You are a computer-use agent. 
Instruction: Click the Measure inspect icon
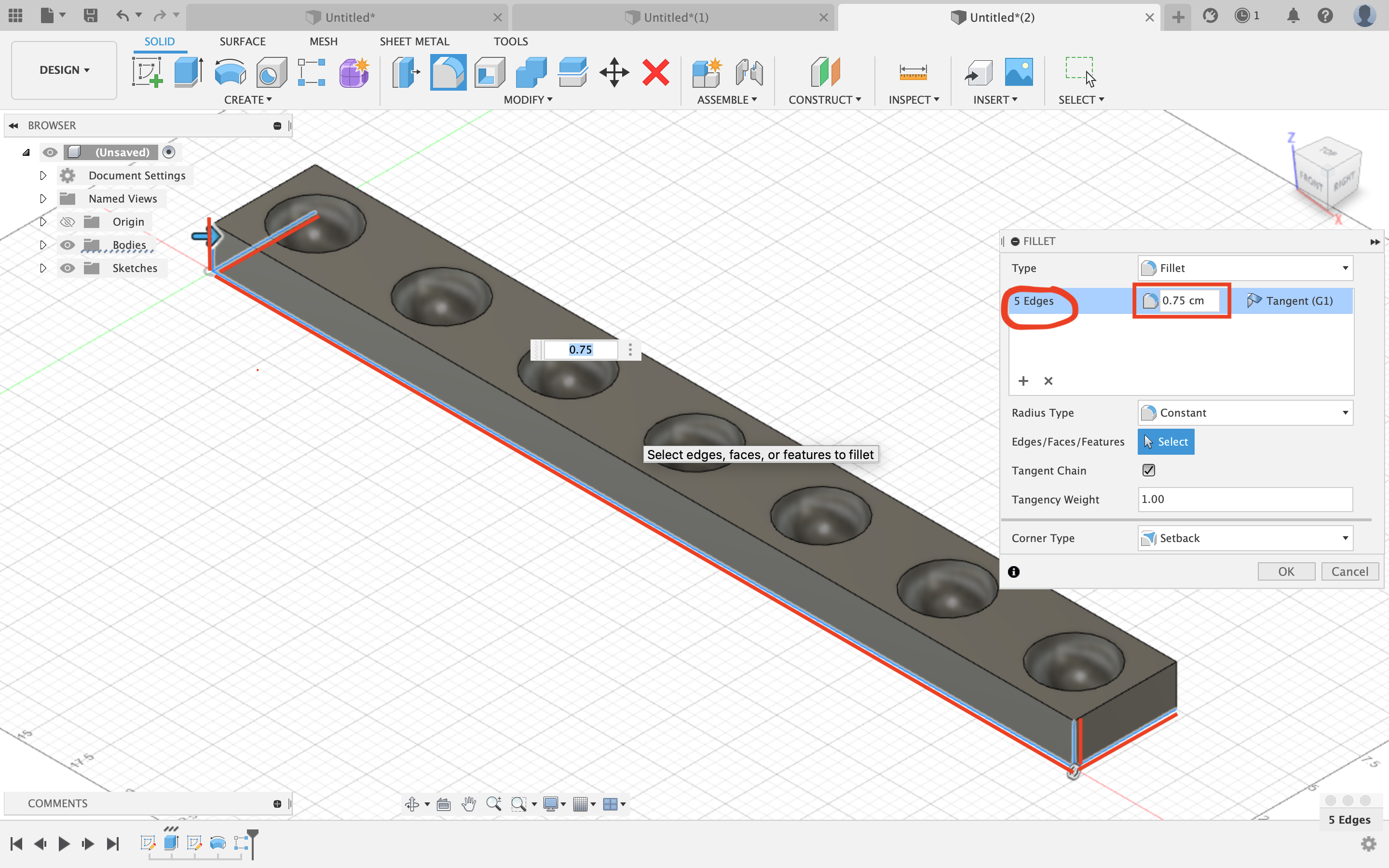coord(911,72)
